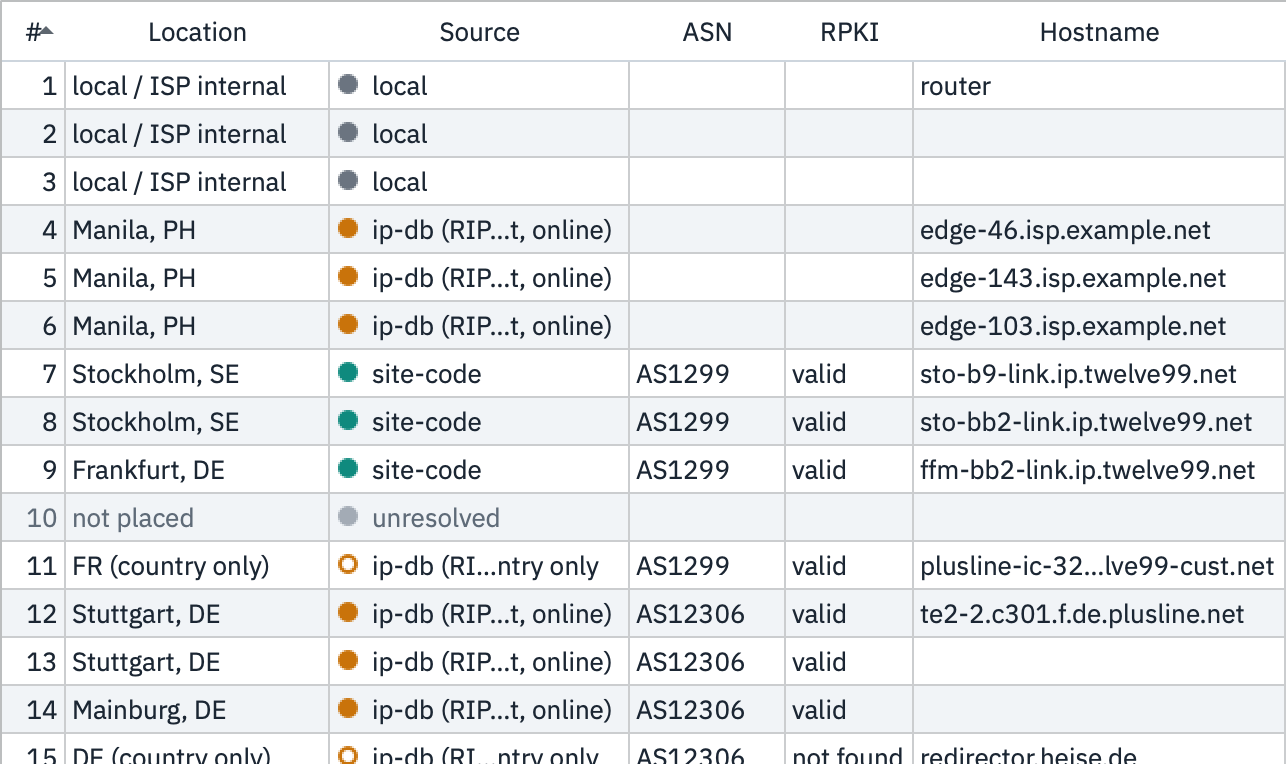This screenshot has height=764, width=1286.
Task: Click the orange ip-db dot in row 12
Action: (348, 613)
